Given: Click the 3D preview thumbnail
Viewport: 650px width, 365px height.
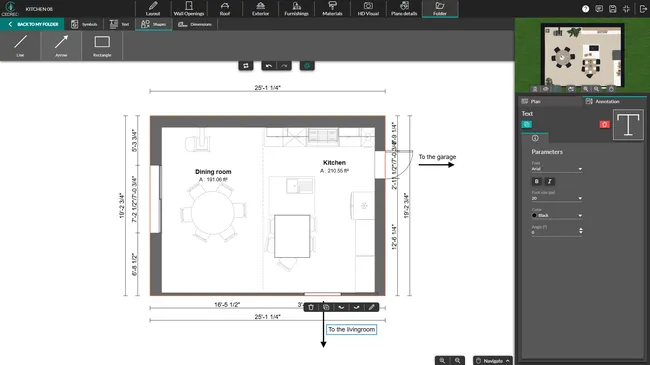Looking at the screenshot, I should click(582, 56).
